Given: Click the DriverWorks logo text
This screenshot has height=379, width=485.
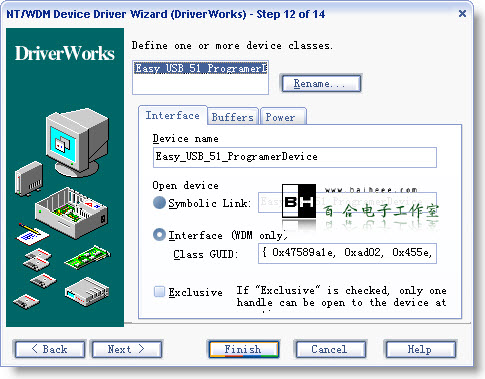Looking at the screenshot, I should tap(65, 53).
